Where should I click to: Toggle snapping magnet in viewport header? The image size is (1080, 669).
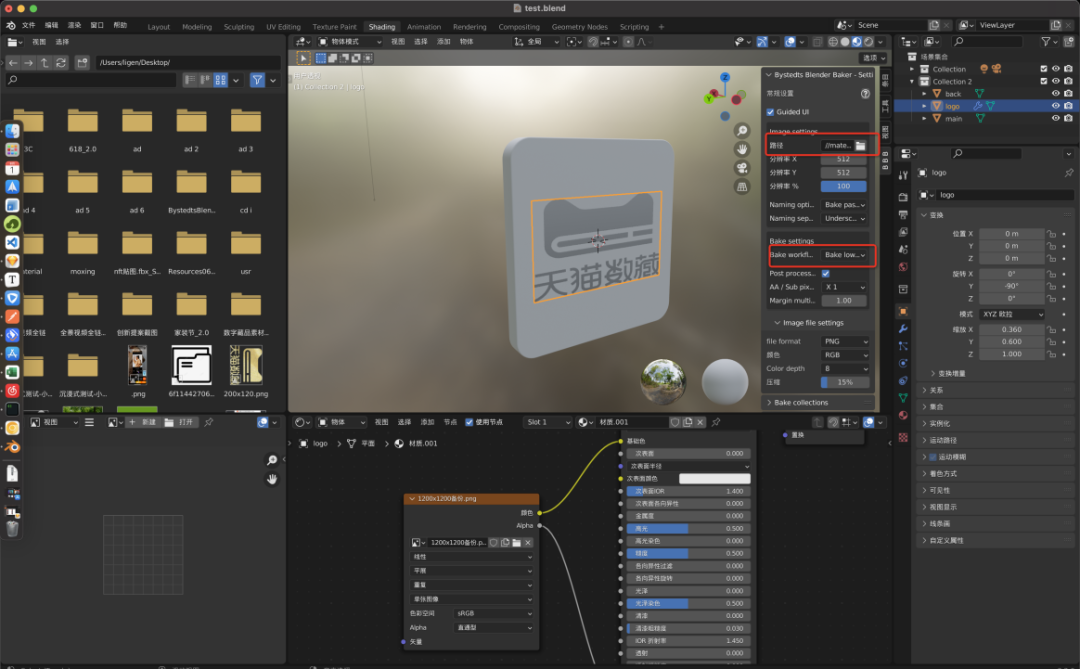[x=593, y=41]
